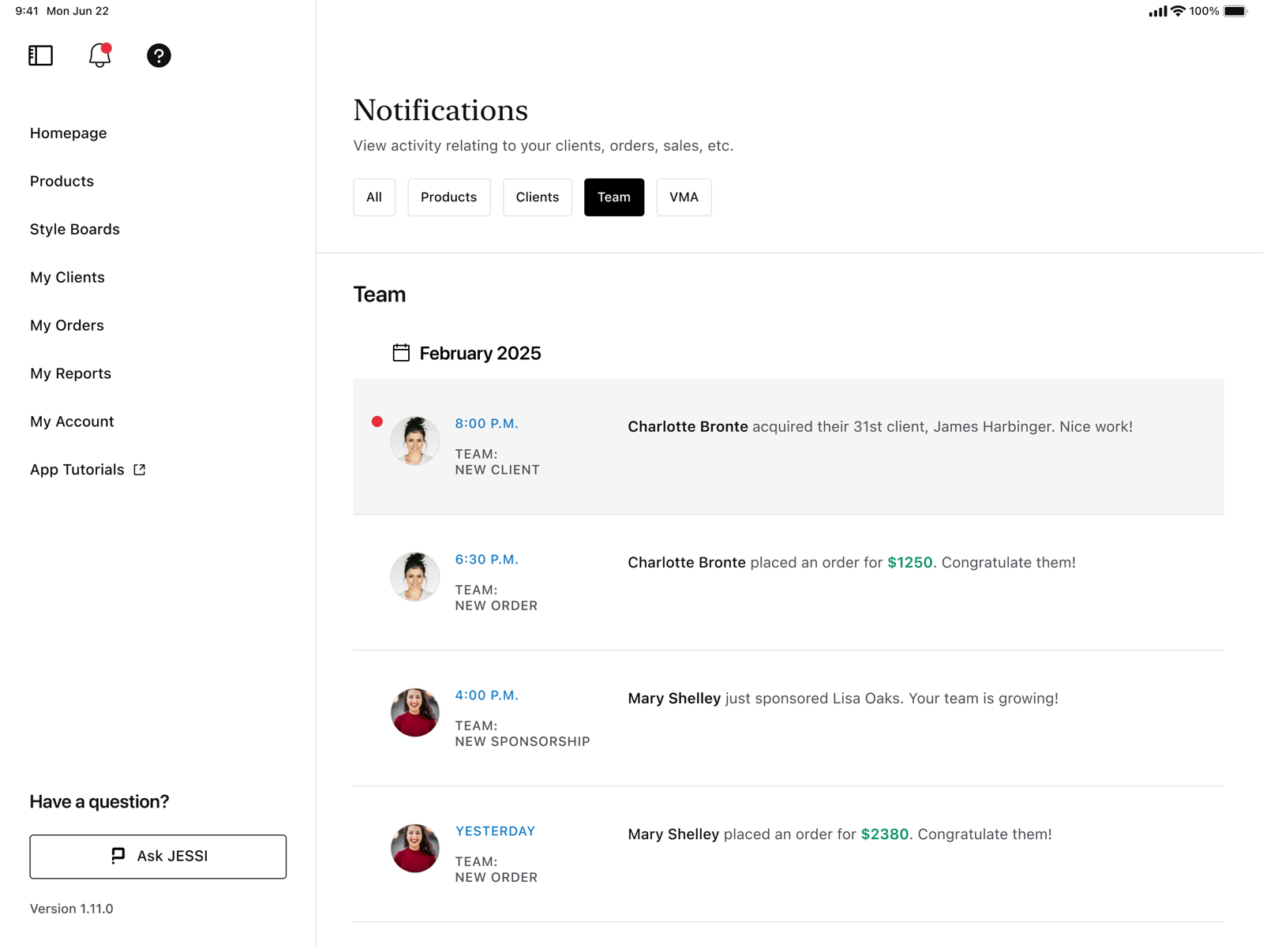Open App Tutorials link
The height and width of the screenshot is (952, 1263).
click(88, 470)
